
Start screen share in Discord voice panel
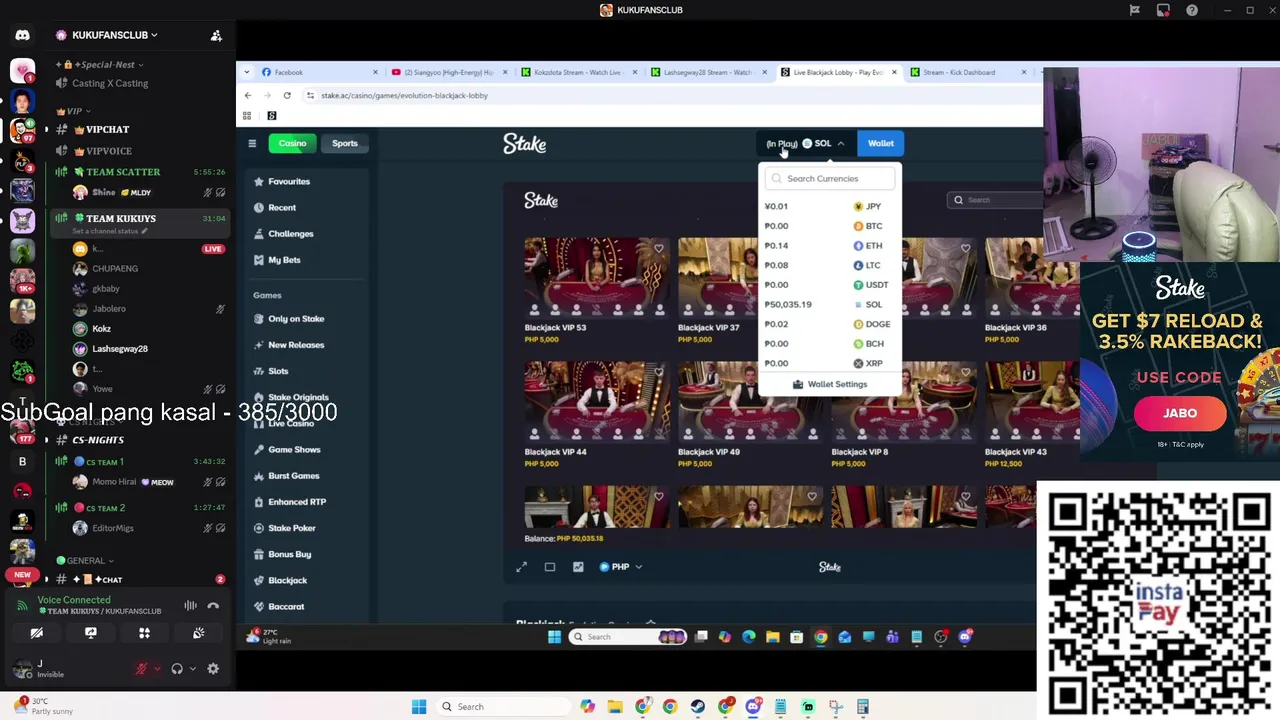click(91, 633)
